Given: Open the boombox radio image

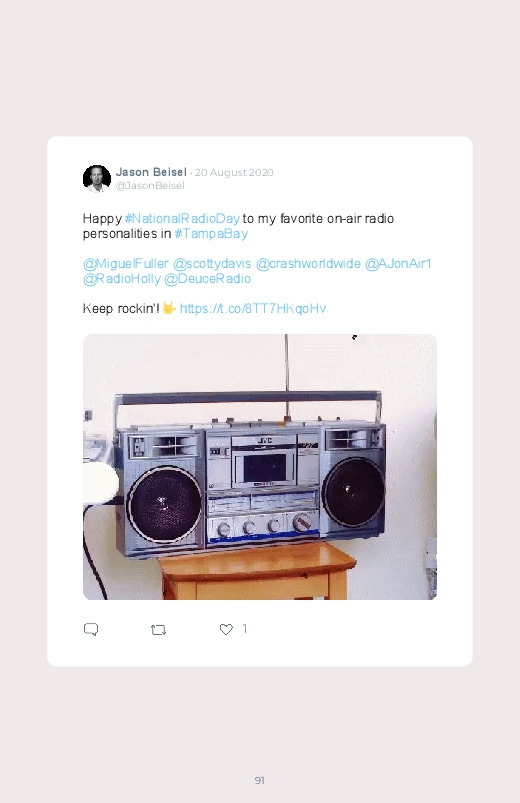Looking at the screenshot, I should [x=260, y=467].
